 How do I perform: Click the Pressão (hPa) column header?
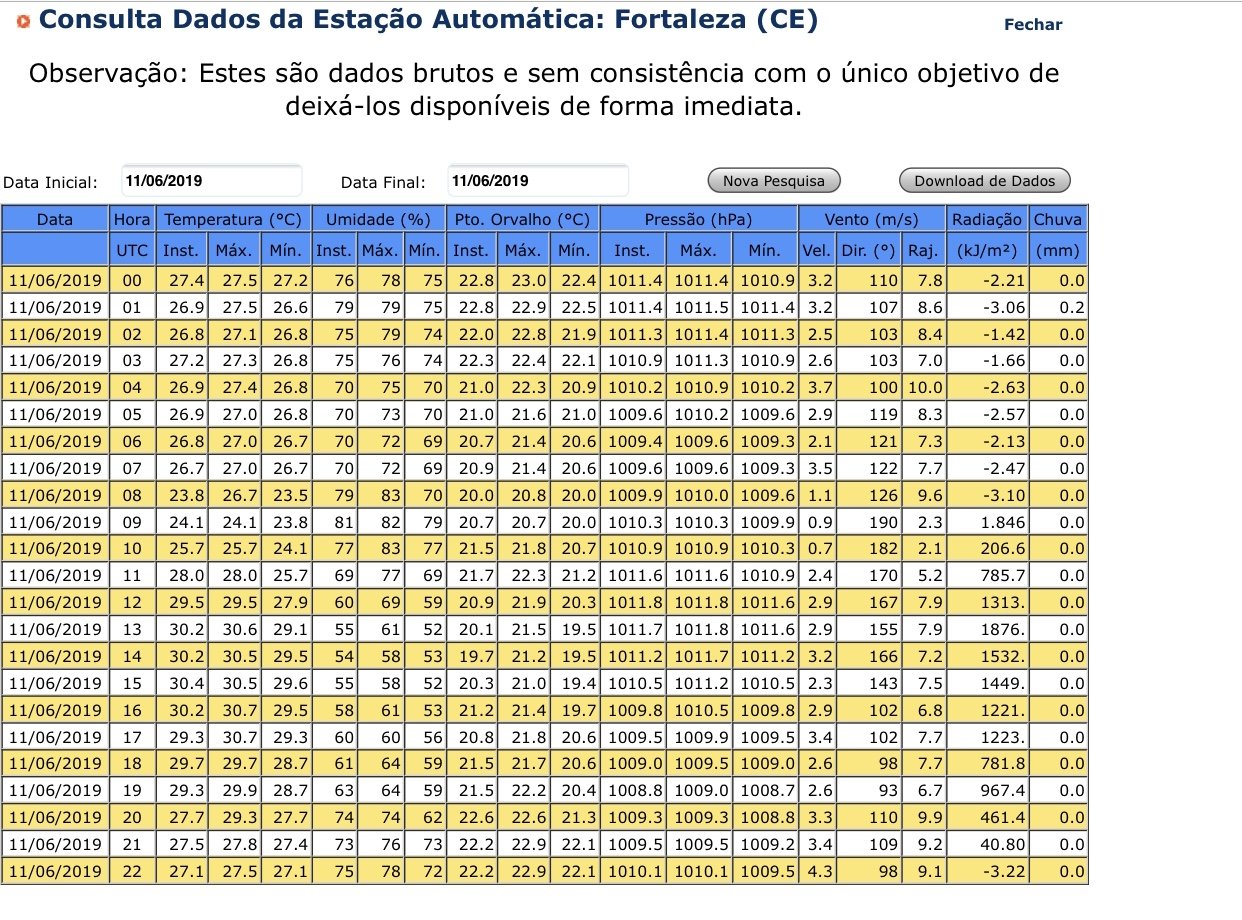699,219
